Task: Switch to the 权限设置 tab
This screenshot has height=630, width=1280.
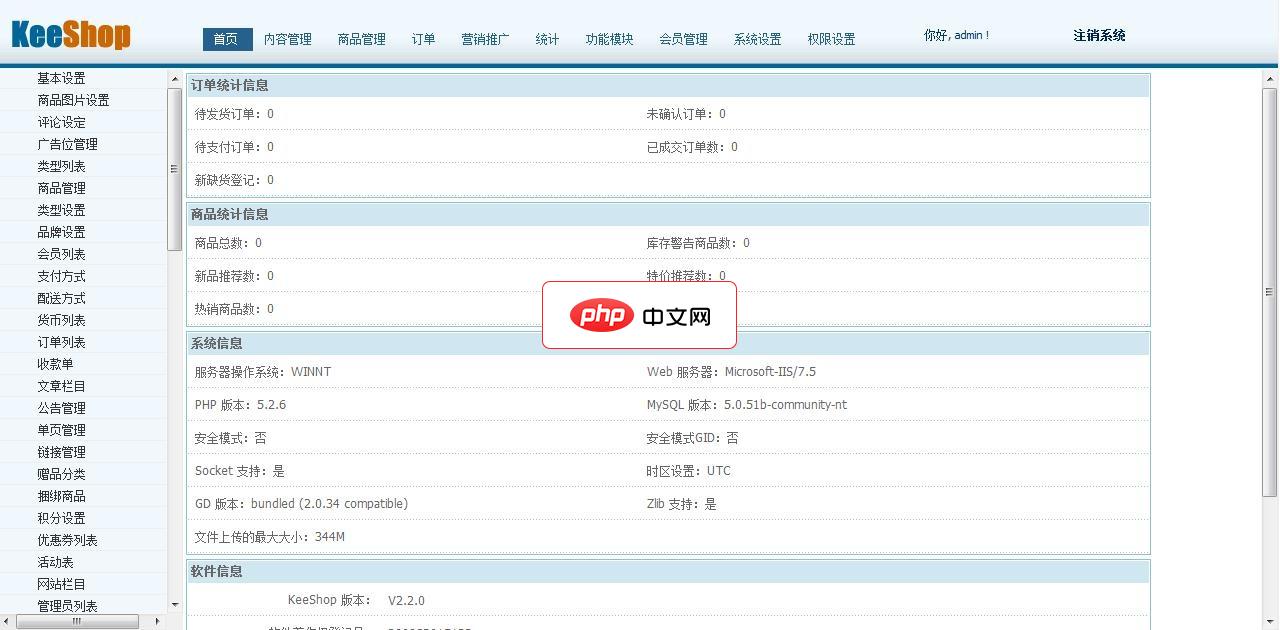Action: (831, 39)
